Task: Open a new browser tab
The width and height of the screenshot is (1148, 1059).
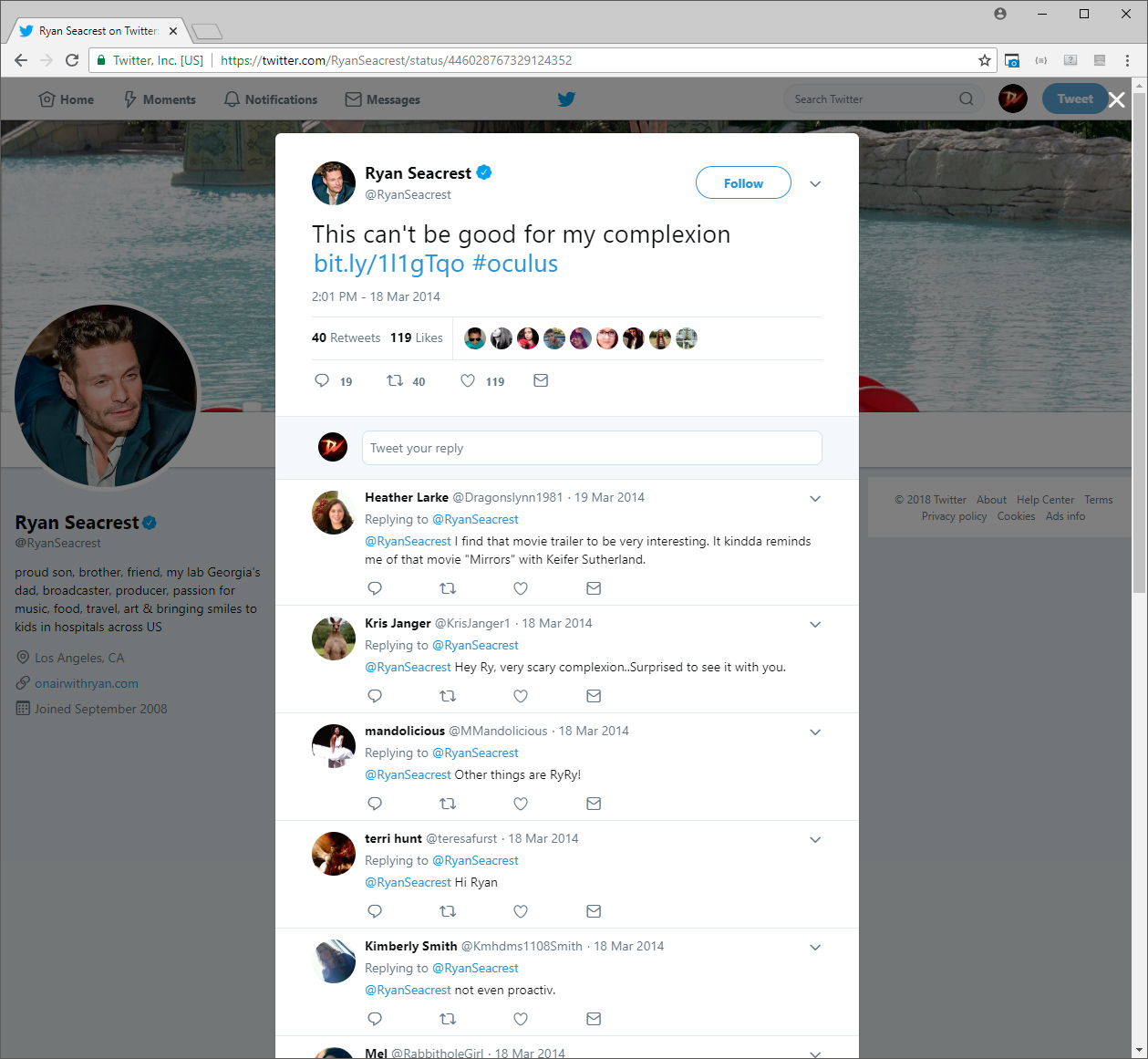Action: [207, 32]
